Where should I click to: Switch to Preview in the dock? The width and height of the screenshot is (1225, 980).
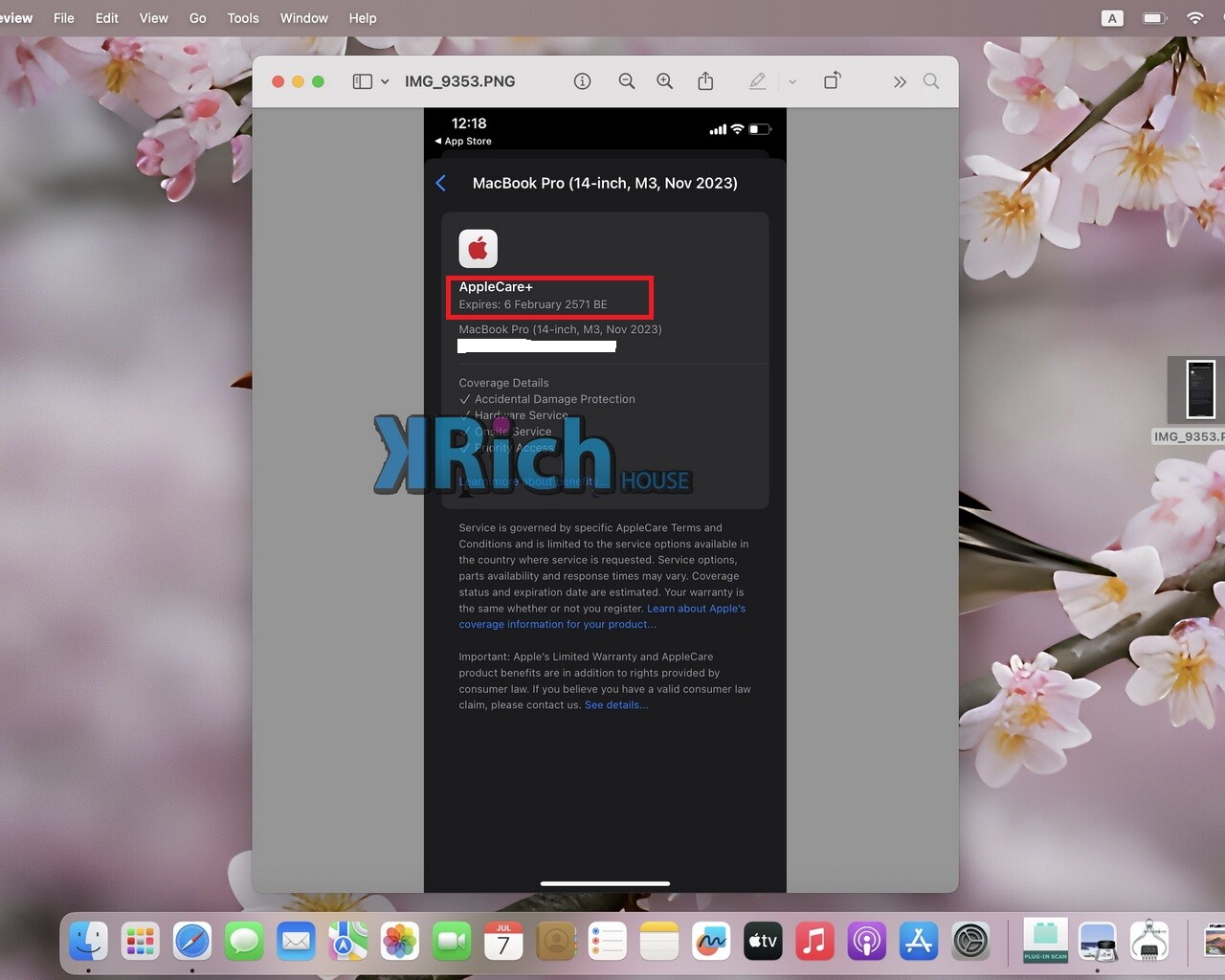(x=1098, y=942)
